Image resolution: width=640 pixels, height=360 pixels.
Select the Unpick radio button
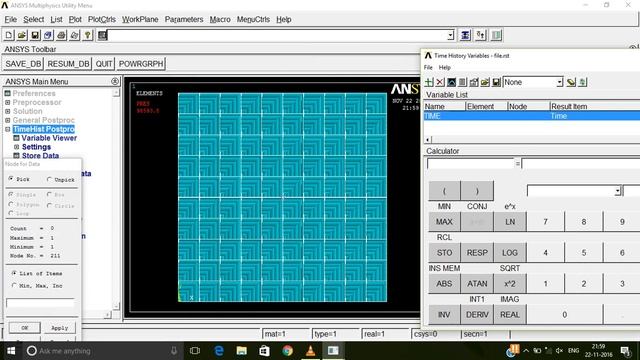(x=49, y=179)
